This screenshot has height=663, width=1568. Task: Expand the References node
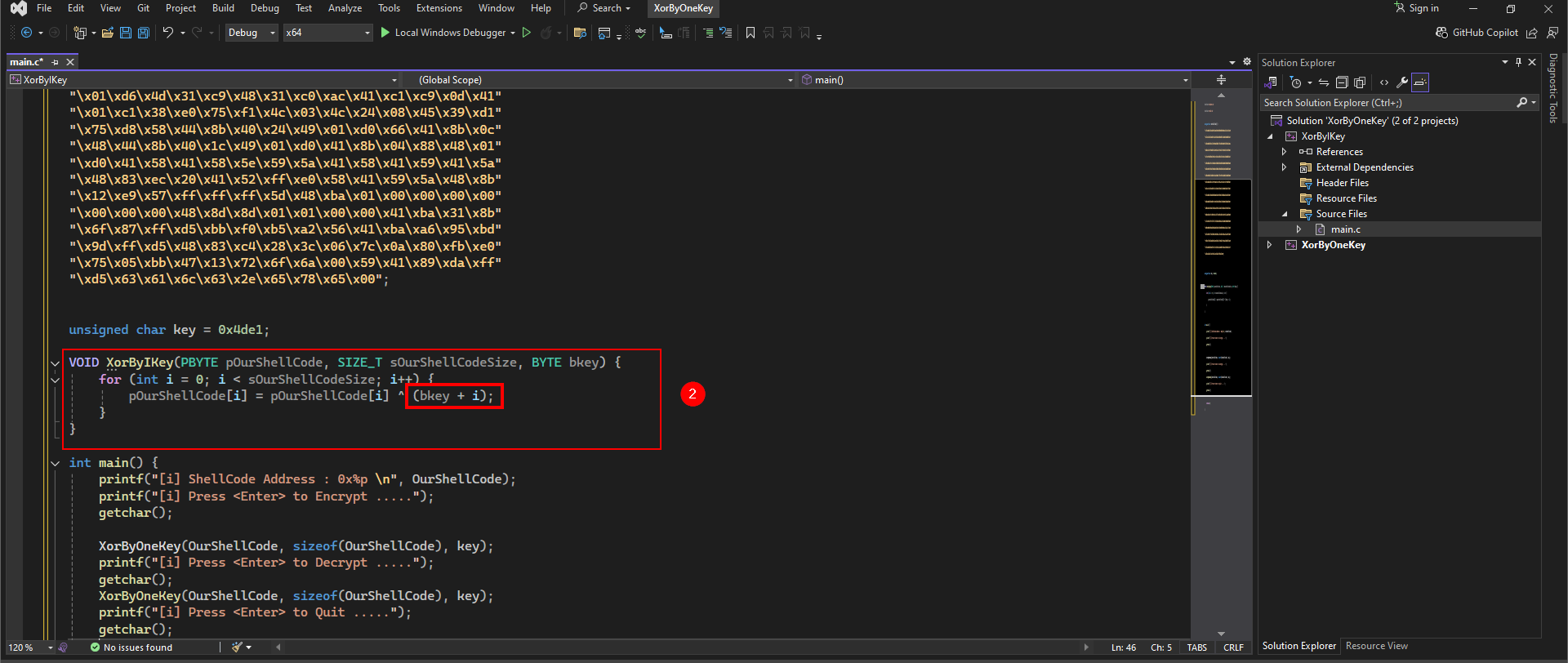pyautogui.click(x=1285, y=152)
